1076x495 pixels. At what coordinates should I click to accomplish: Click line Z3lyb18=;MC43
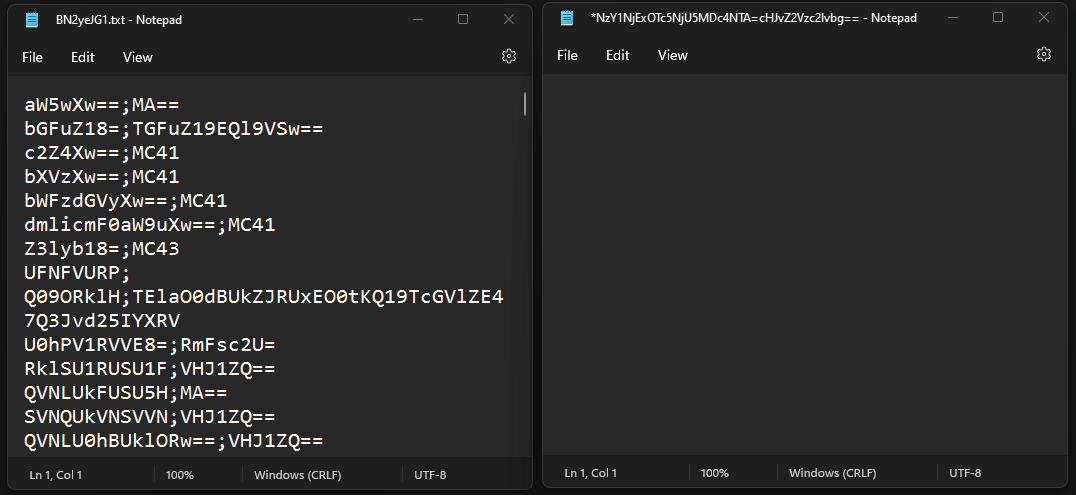pos(102,249)
